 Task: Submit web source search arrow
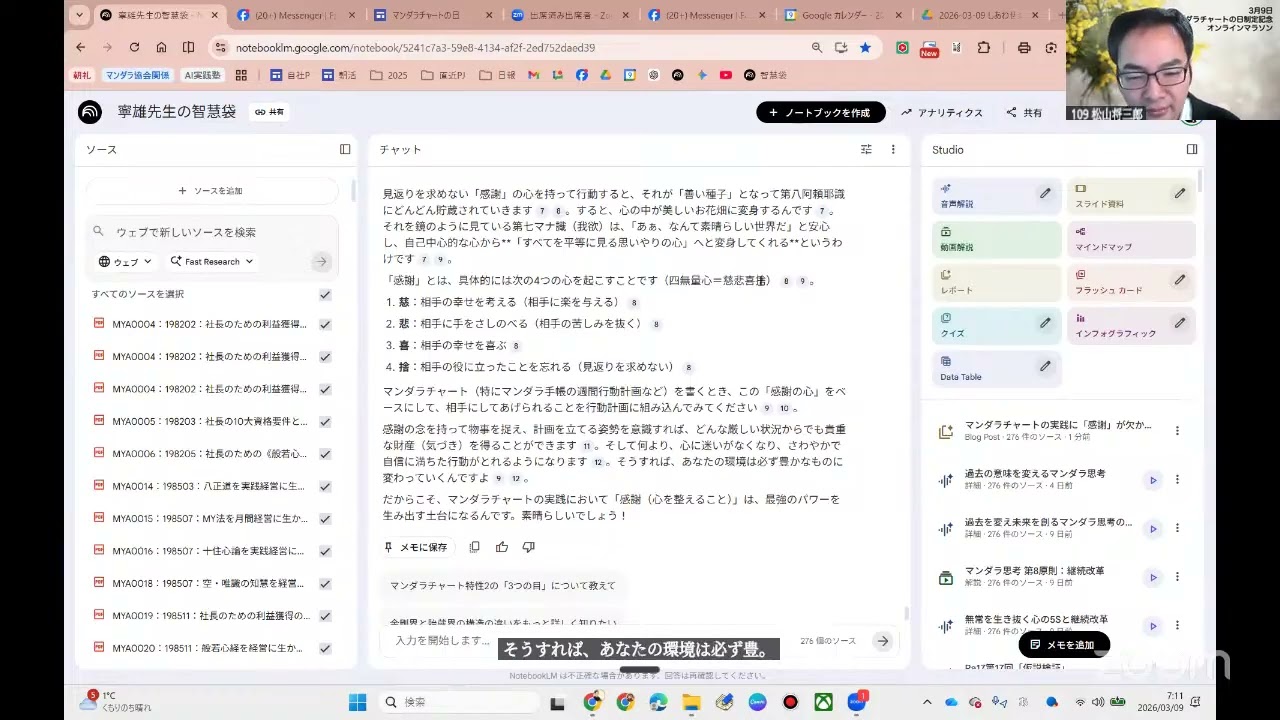(x=321, y=261)
